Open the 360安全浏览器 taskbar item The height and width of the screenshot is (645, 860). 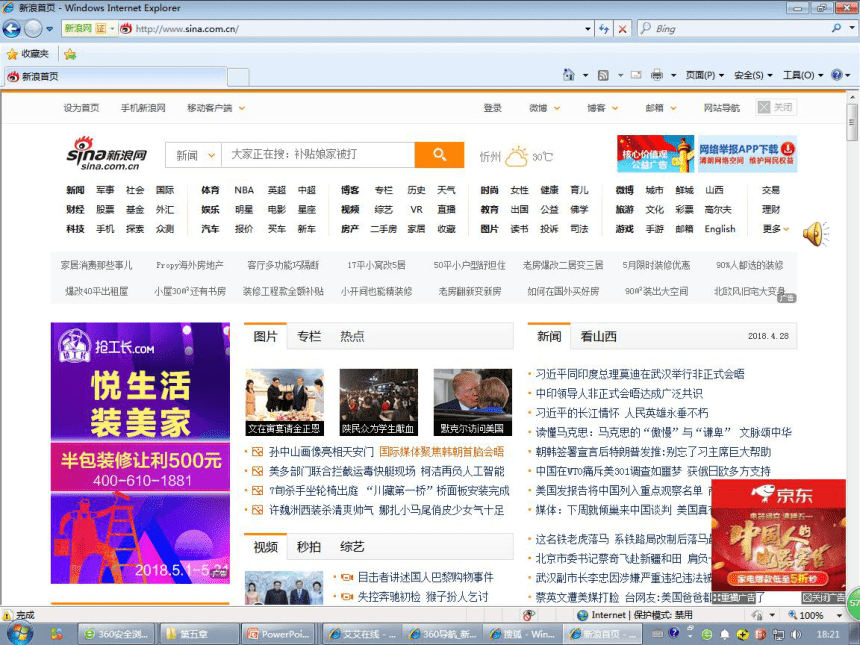point(116,634)
